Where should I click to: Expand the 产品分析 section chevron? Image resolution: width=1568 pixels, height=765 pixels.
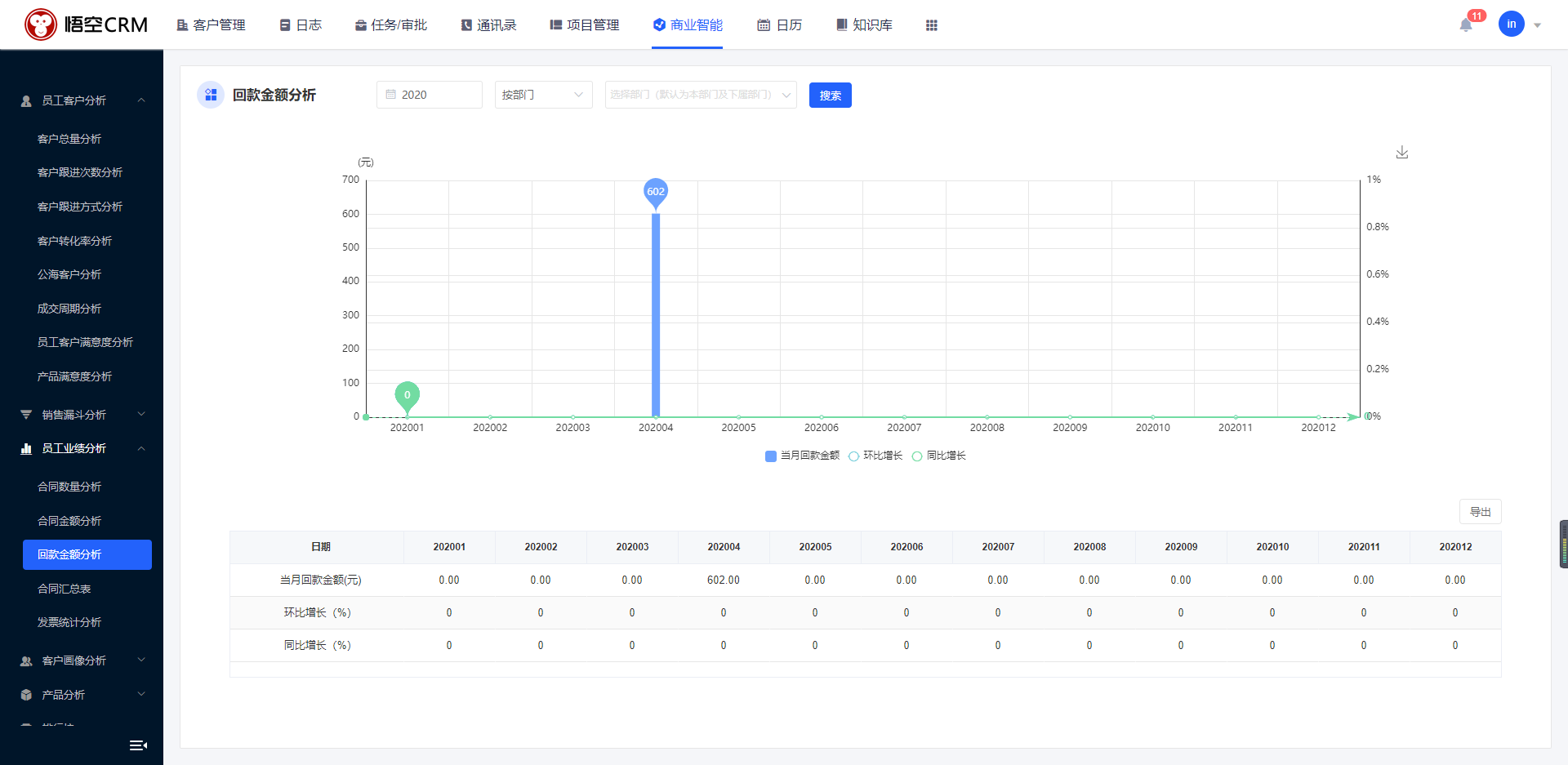[x=141, y=694]
